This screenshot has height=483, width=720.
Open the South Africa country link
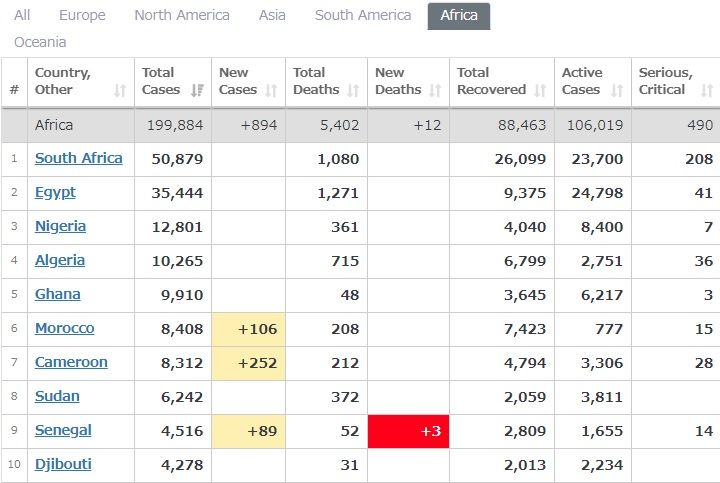[x=78, y=158]
